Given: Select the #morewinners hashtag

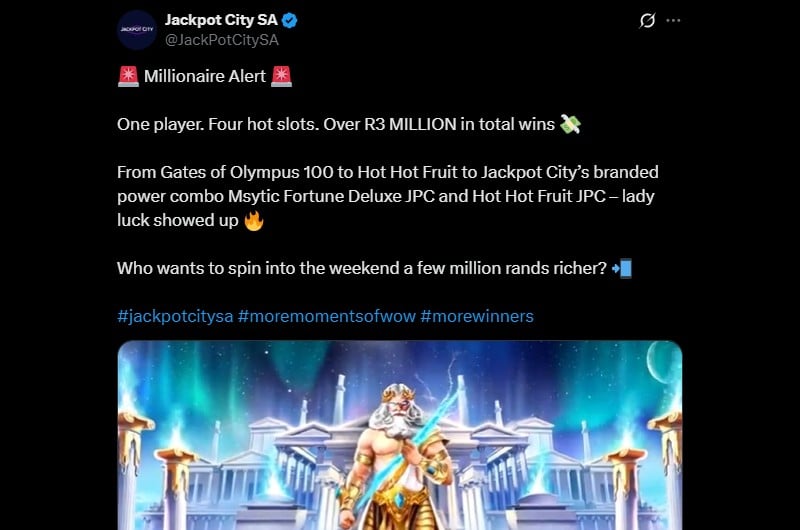Looking at the screenshot, I should click(x=477, y=316).
